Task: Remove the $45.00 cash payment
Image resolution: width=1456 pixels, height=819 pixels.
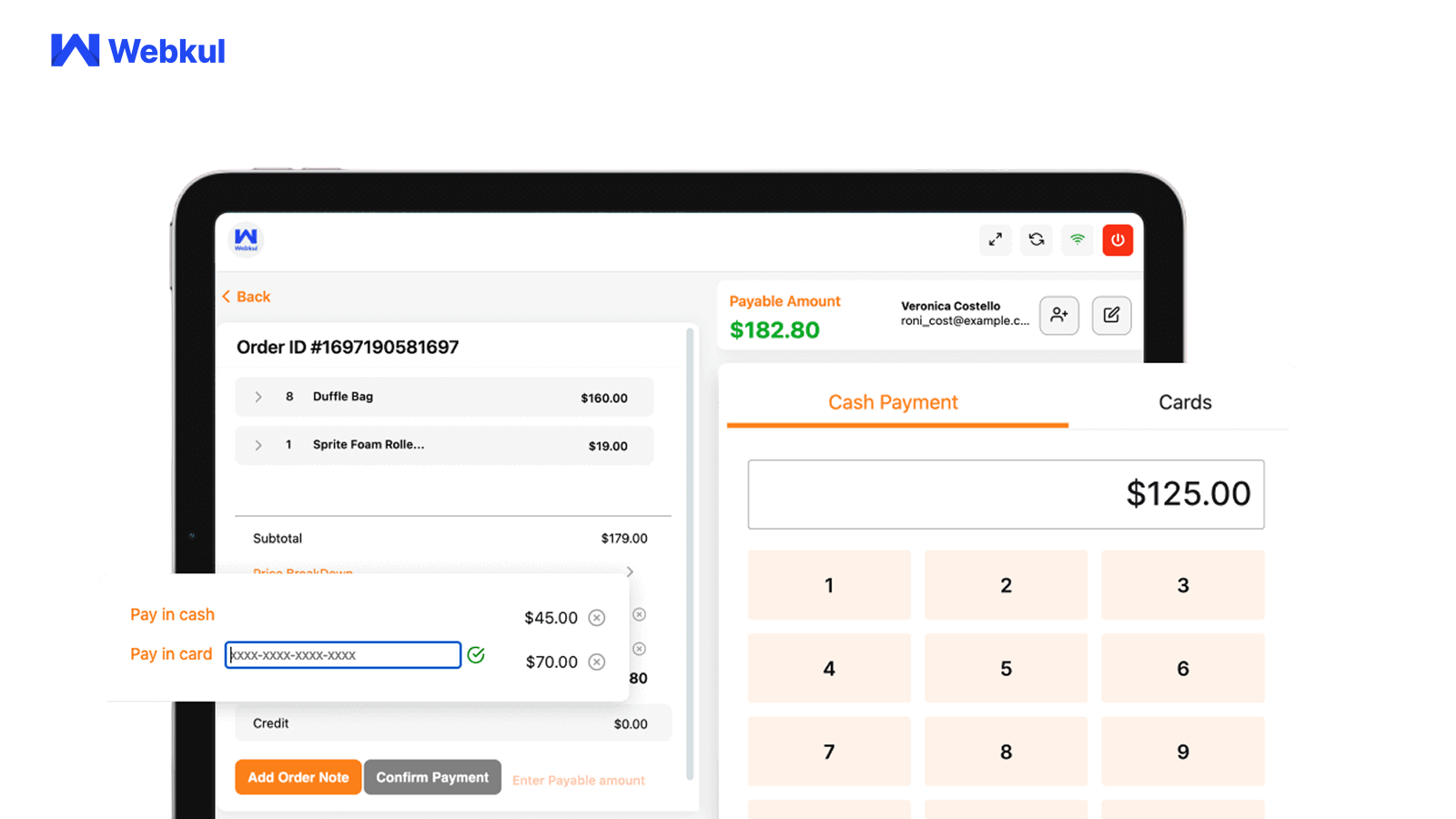Action: pos(597,618)
